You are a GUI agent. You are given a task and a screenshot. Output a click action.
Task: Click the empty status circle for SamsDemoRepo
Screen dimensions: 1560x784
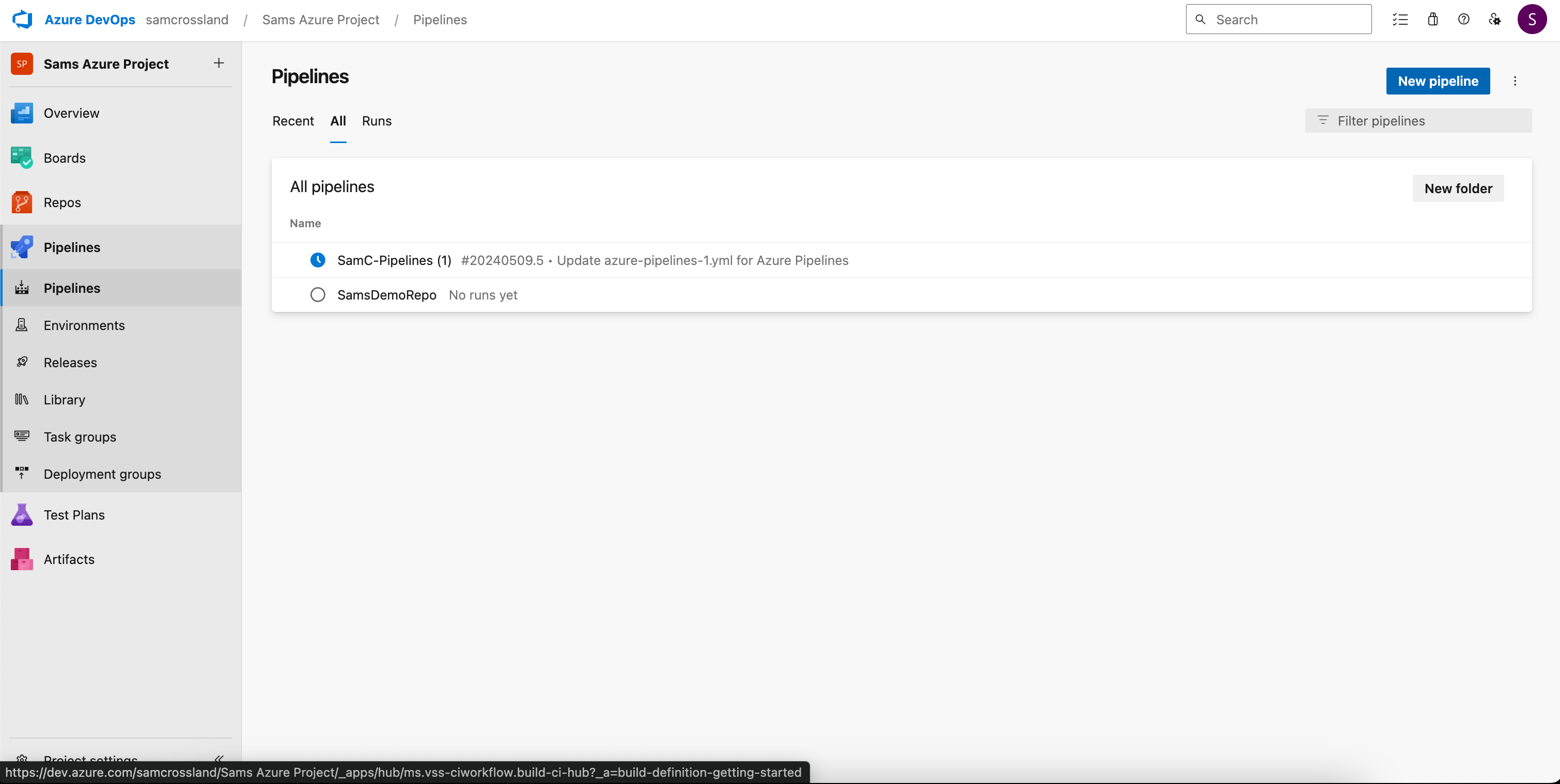tap(318, 295)
